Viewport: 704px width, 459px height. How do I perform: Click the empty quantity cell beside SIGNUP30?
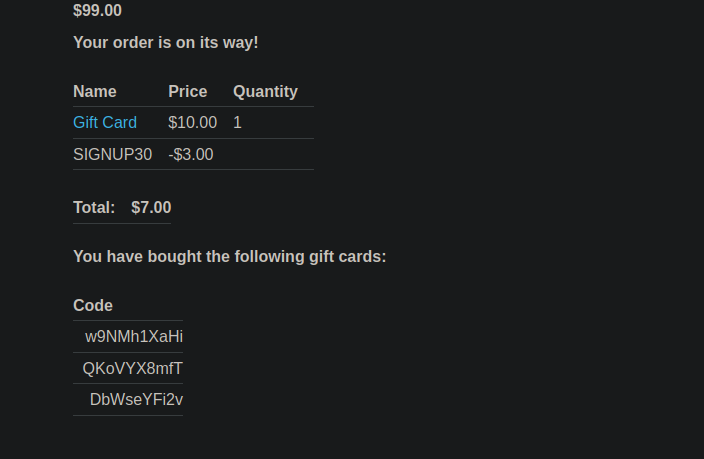(270, 154)
